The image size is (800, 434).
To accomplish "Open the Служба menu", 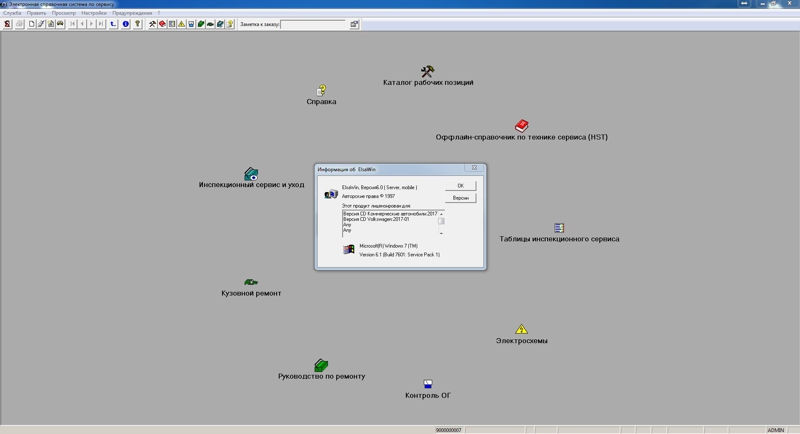I will pyautogui.click(x=12, y=13).
